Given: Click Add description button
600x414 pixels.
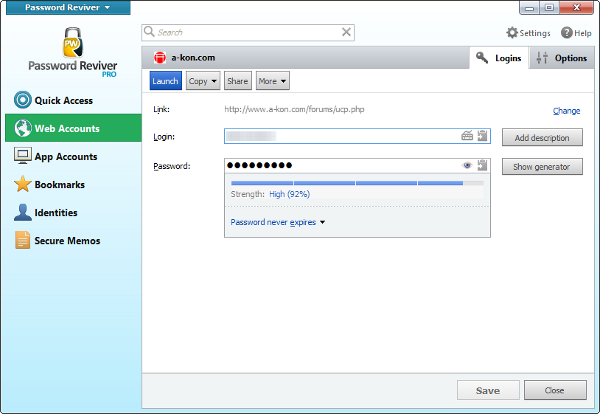Looking at the screenshot, I should 542,138.
